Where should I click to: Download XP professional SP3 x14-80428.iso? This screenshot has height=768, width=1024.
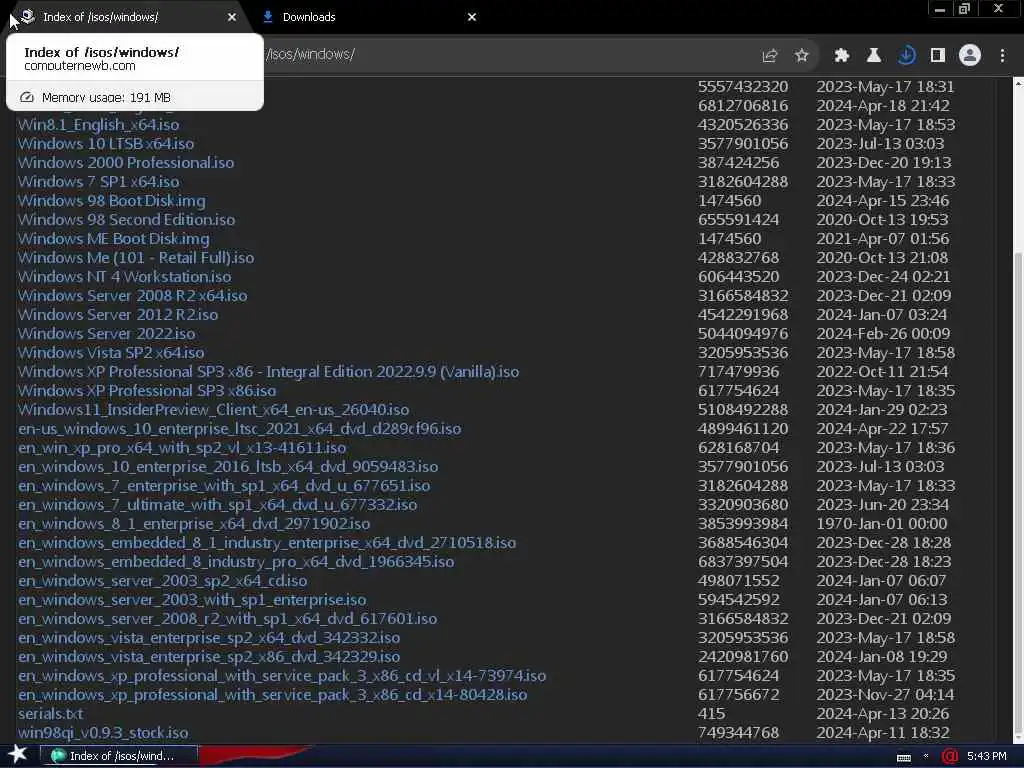pyautogui.click(x=272, y=694)
